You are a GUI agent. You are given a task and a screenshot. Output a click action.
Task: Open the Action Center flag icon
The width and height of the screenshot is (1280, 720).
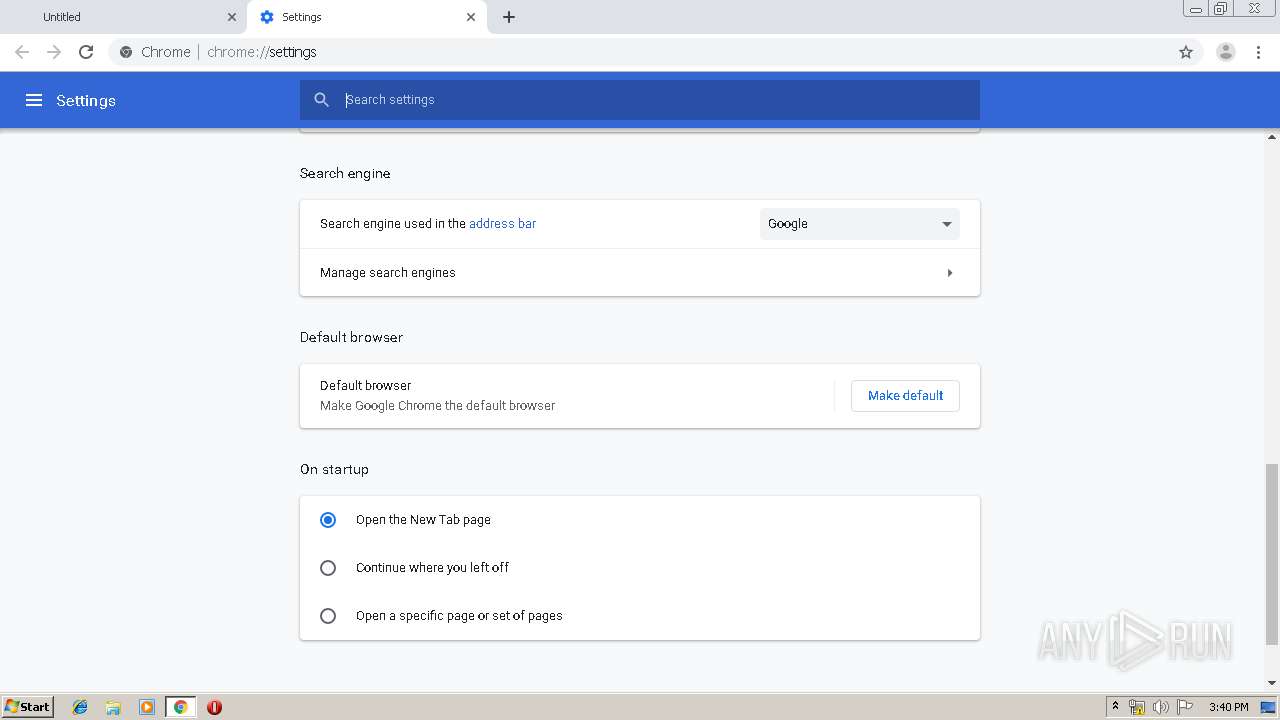(x=1185, y=707)
